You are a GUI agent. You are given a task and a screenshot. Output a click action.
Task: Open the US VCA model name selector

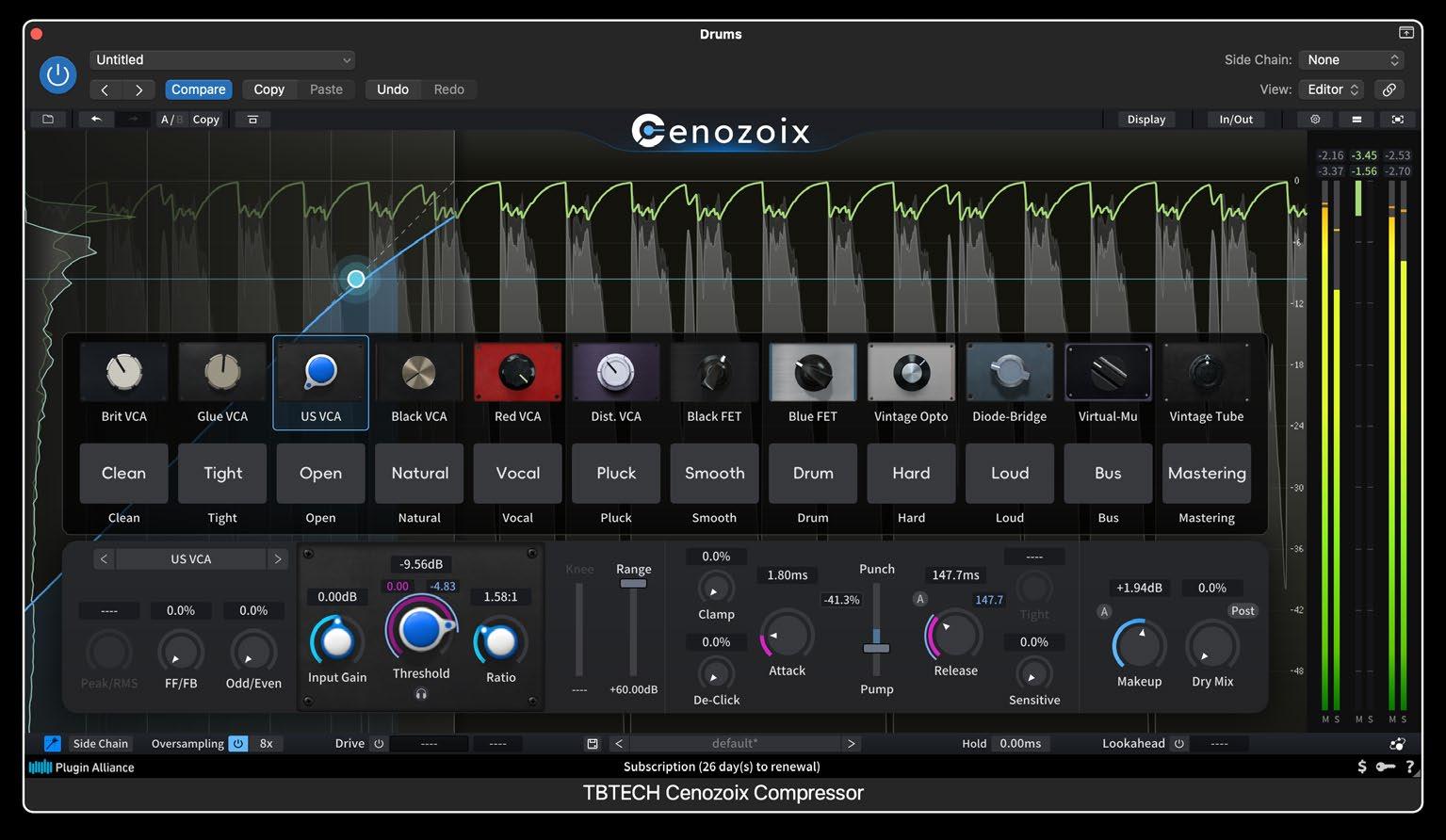click(191, 559)
